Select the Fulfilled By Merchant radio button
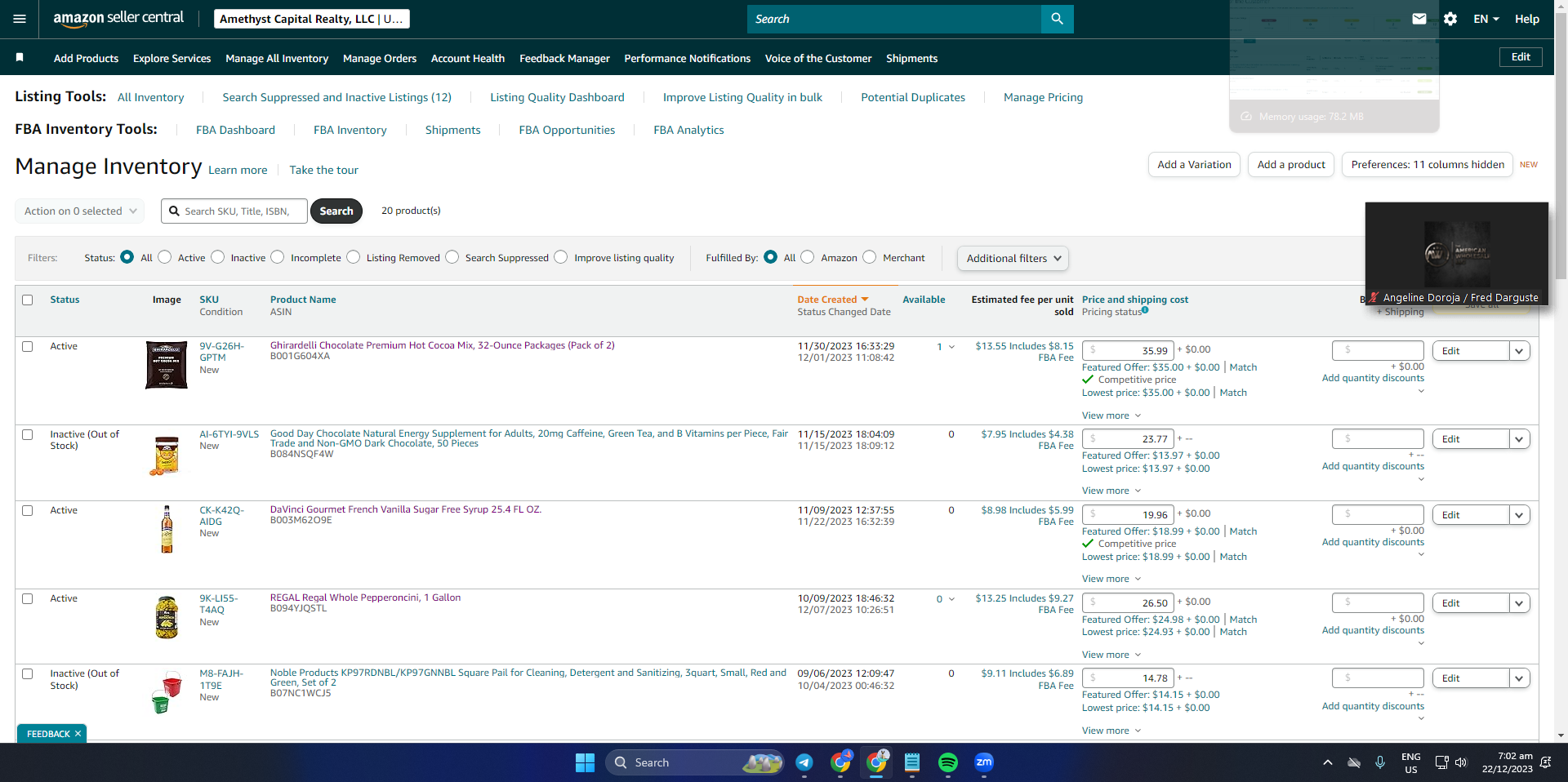 [870, 257]
